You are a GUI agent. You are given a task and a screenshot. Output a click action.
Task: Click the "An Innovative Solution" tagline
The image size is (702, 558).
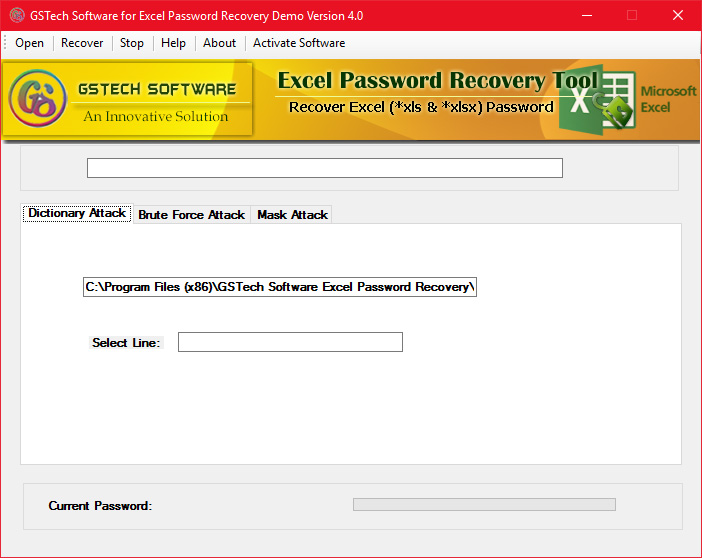click(155, 116)
